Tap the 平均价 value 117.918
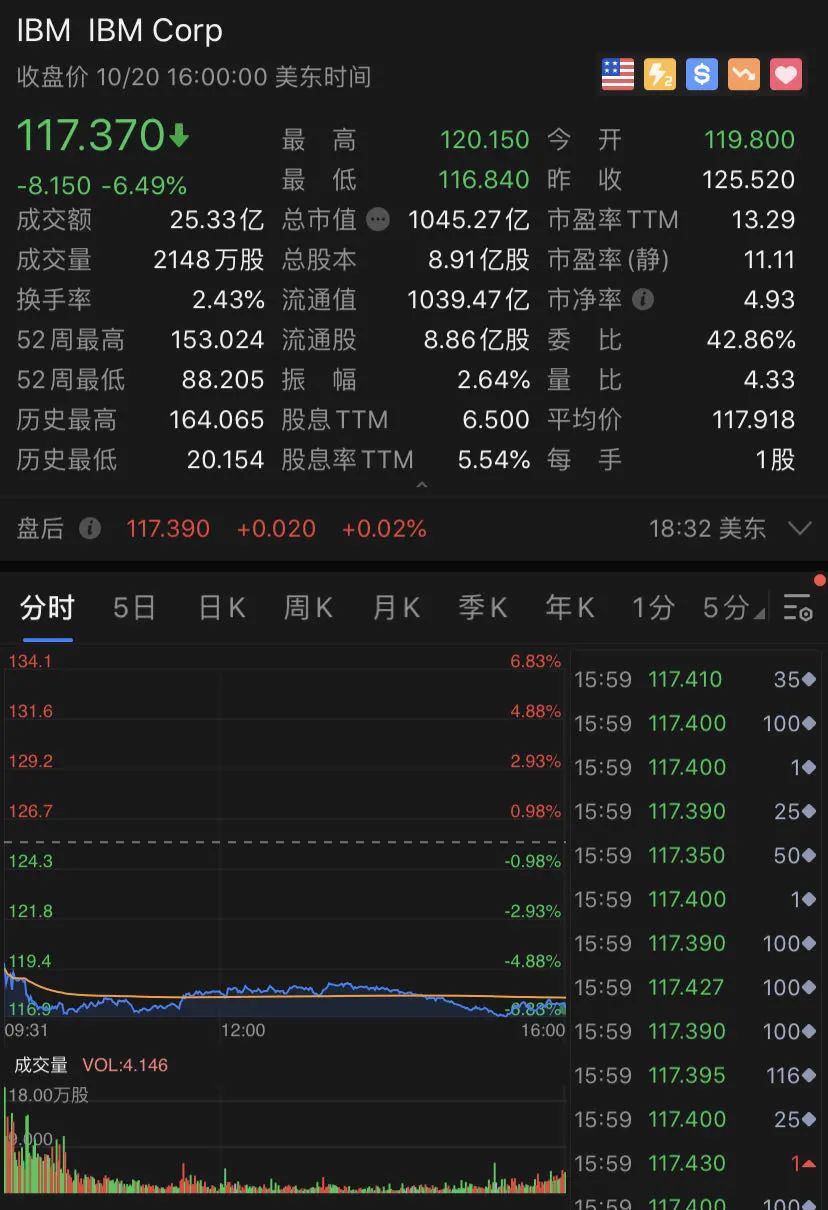828x1210 pixels. [x=754, y=419]
